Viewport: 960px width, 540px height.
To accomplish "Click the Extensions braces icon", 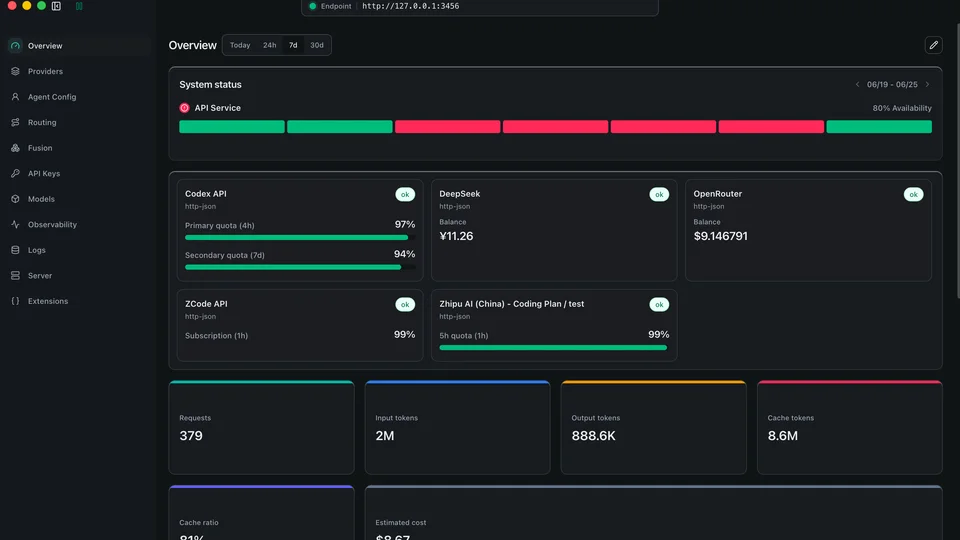I will (15, 301).
